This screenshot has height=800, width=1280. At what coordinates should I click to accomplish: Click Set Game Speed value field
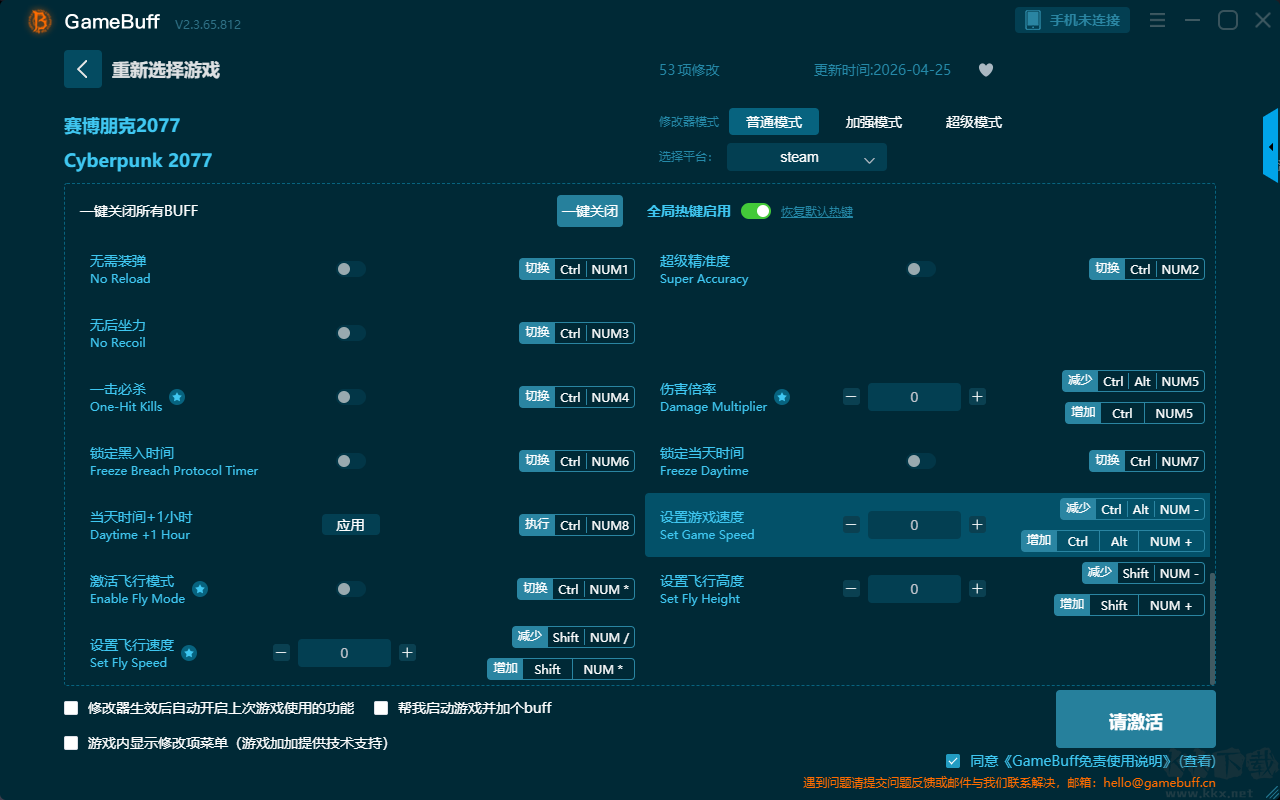tap(914, 525)
